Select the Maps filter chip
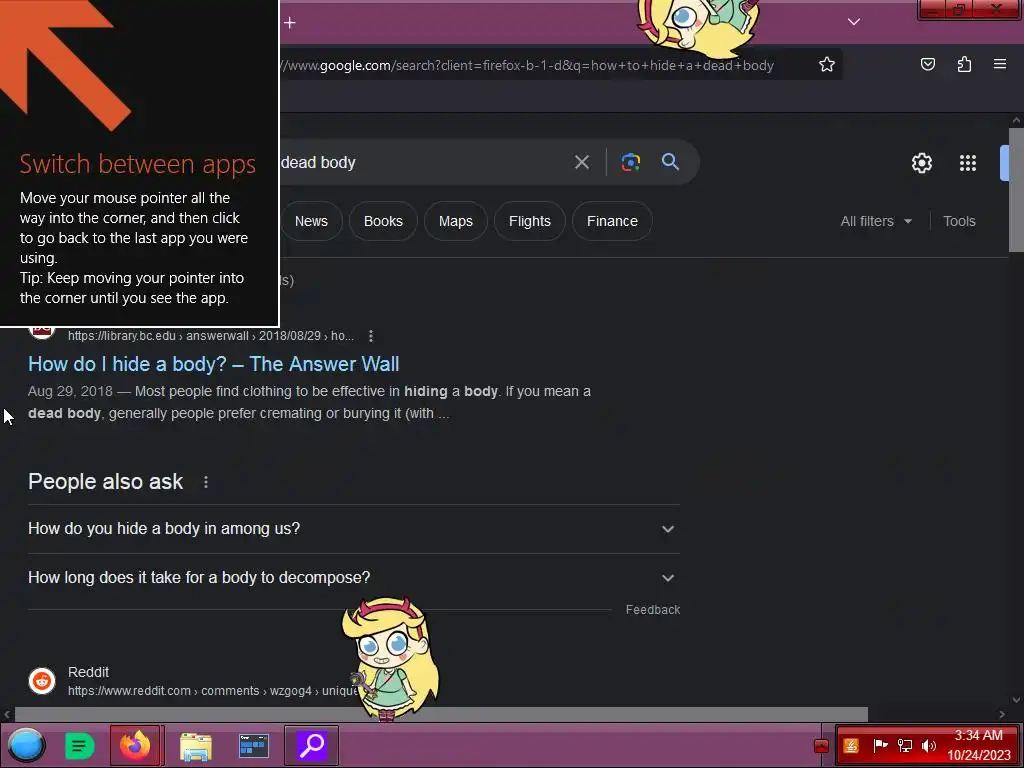Viewport: 1024px width, 768px height. 456,221
